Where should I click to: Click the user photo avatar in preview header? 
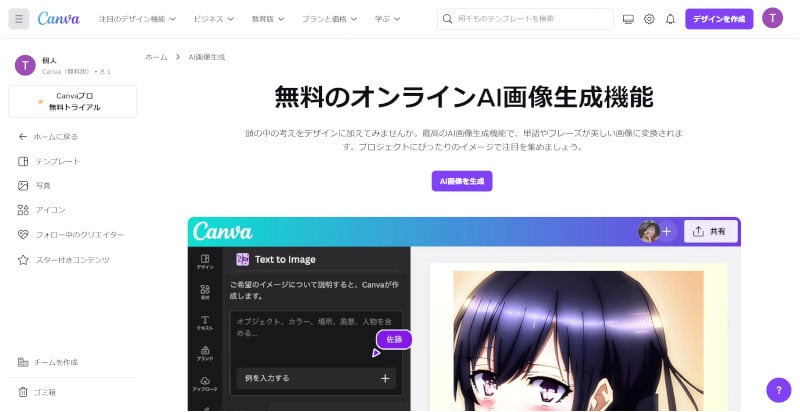648,231
